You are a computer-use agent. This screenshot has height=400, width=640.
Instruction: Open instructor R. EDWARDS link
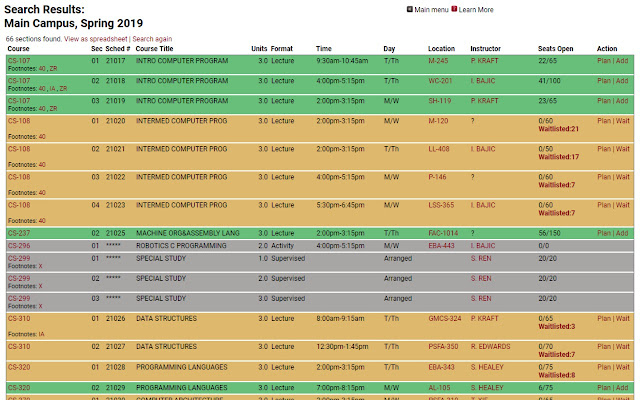(x=490, y=347)
